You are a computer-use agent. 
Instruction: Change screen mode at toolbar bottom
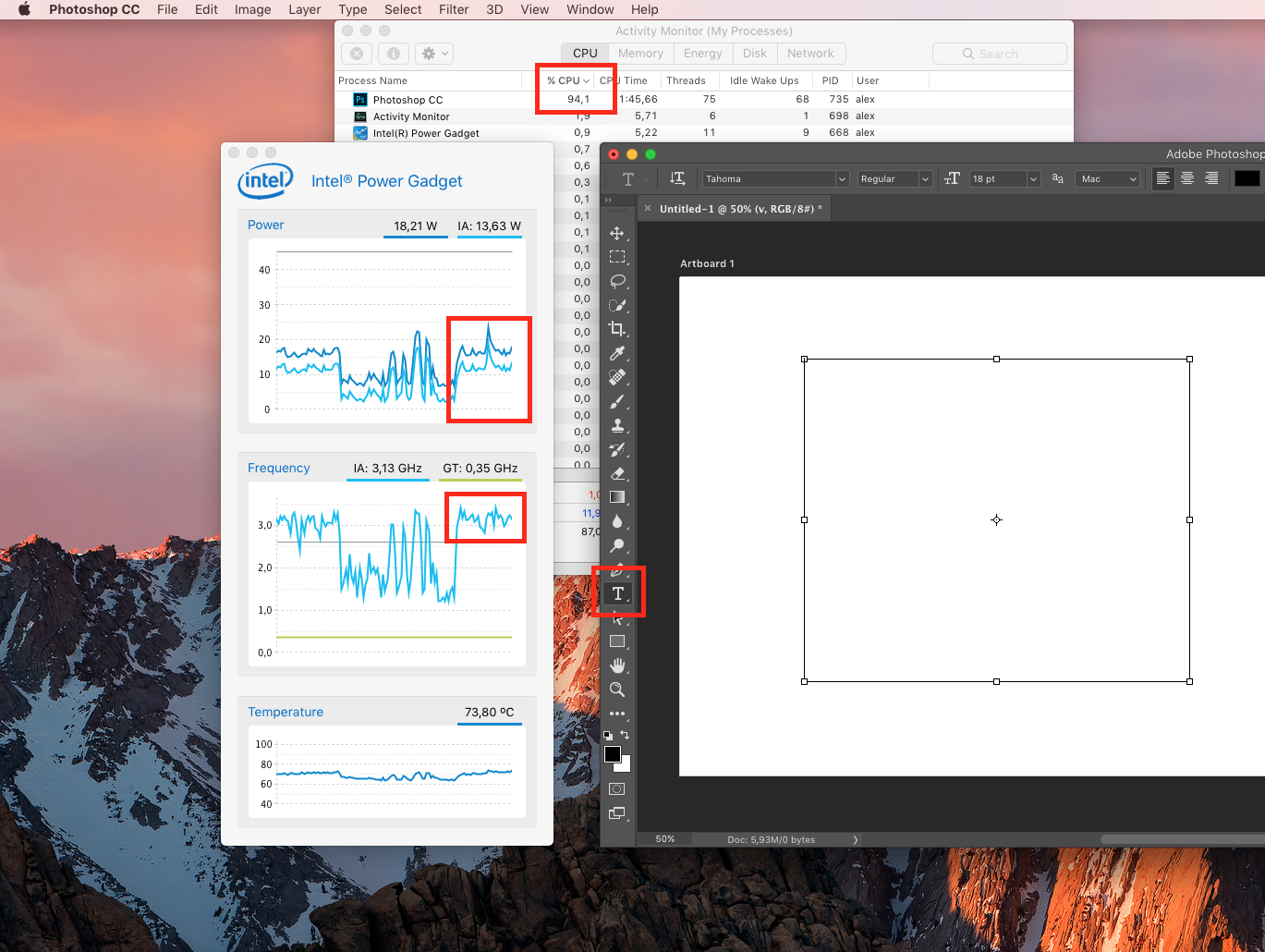point(617,813)
